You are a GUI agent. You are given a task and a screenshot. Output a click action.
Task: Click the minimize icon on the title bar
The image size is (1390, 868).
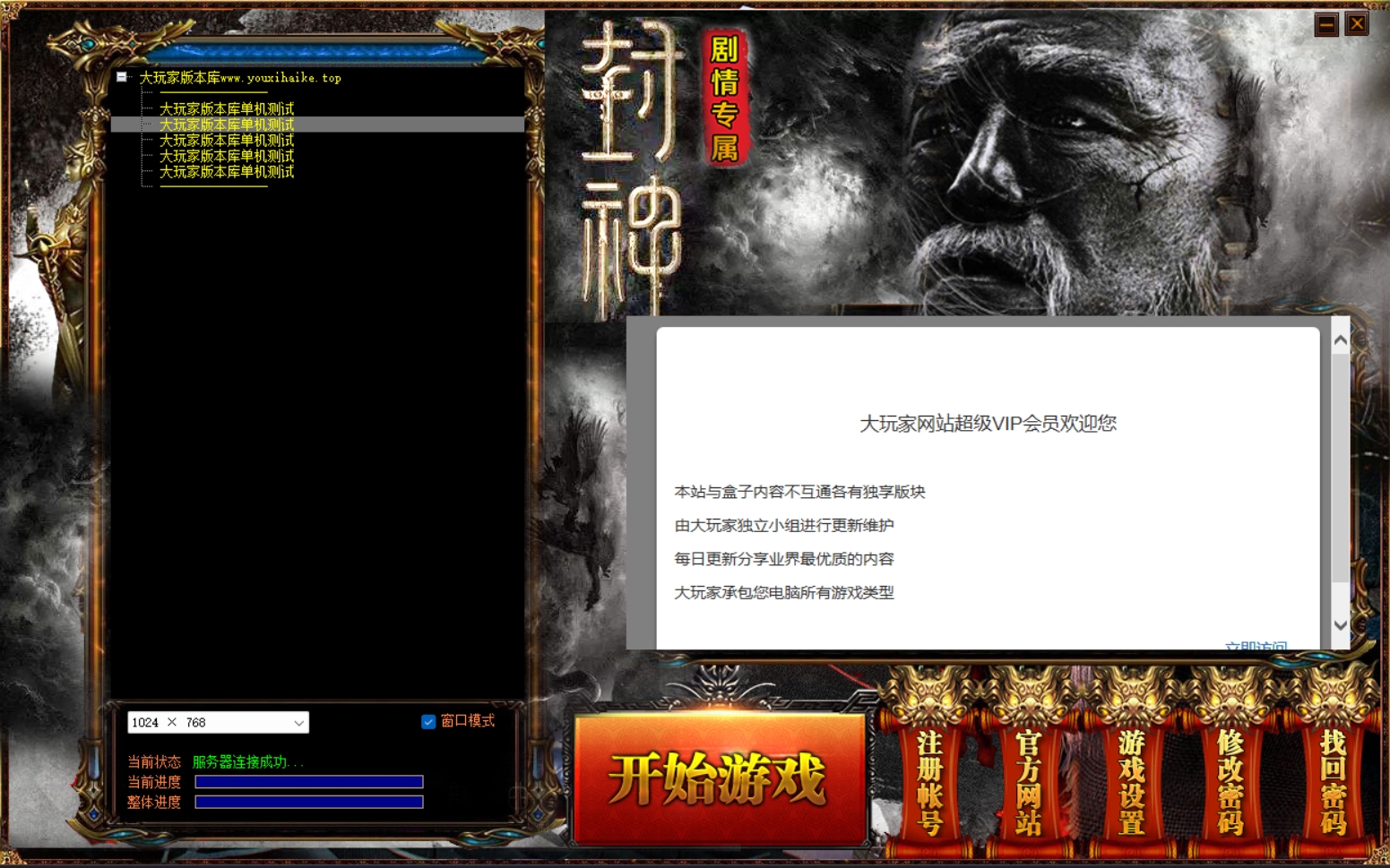pyautogui.click(x=1325, y=24)
